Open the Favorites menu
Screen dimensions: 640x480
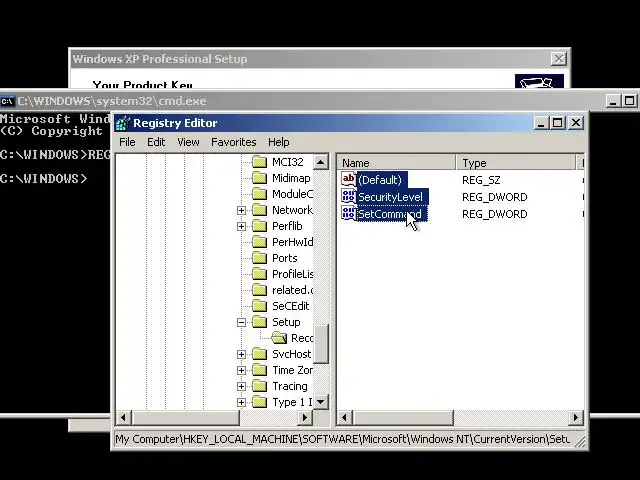[x=233, y=142]
